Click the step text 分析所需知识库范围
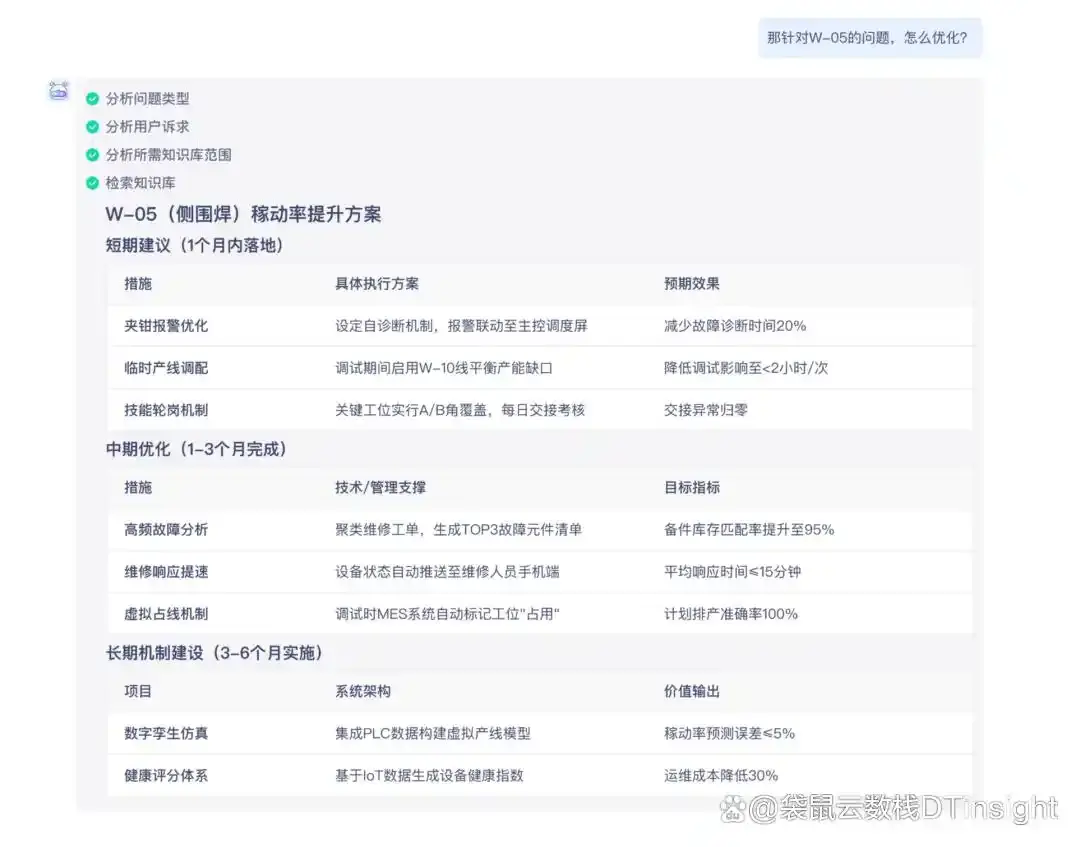This screenshot has height=847, width=1080. pyautogui.click(x=168, y=155)
